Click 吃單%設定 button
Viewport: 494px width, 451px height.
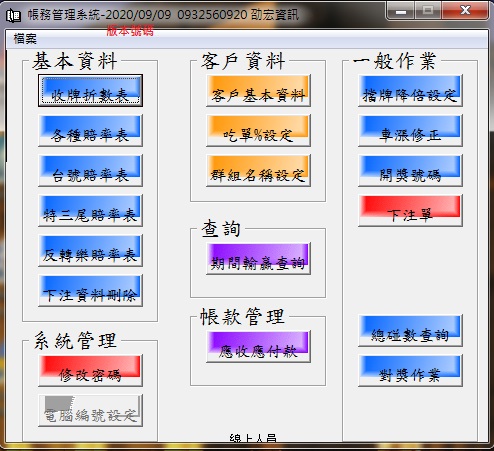[x=258, y=131]
